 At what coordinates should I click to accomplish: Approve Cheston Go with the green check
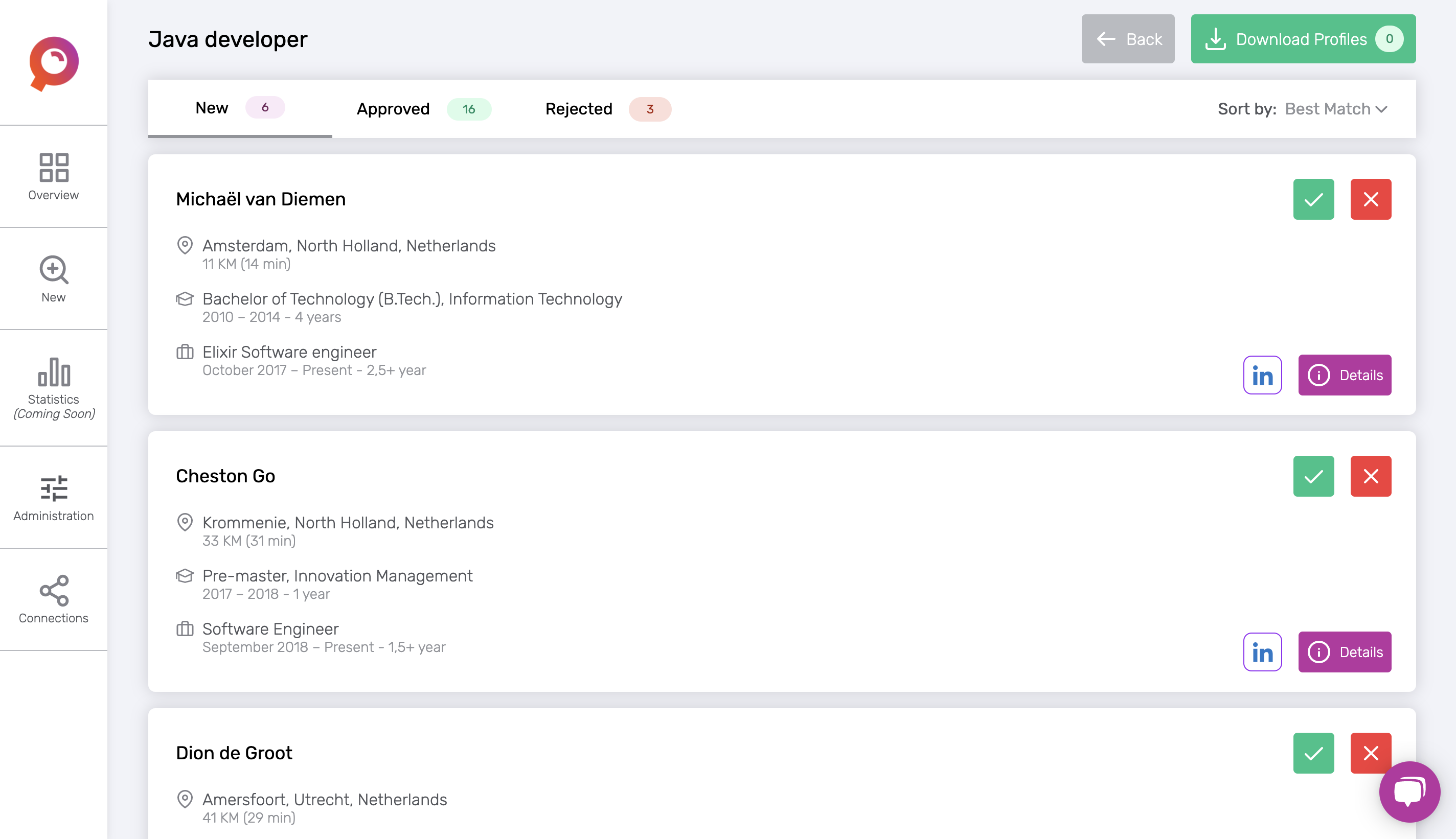coord(1314,475)
